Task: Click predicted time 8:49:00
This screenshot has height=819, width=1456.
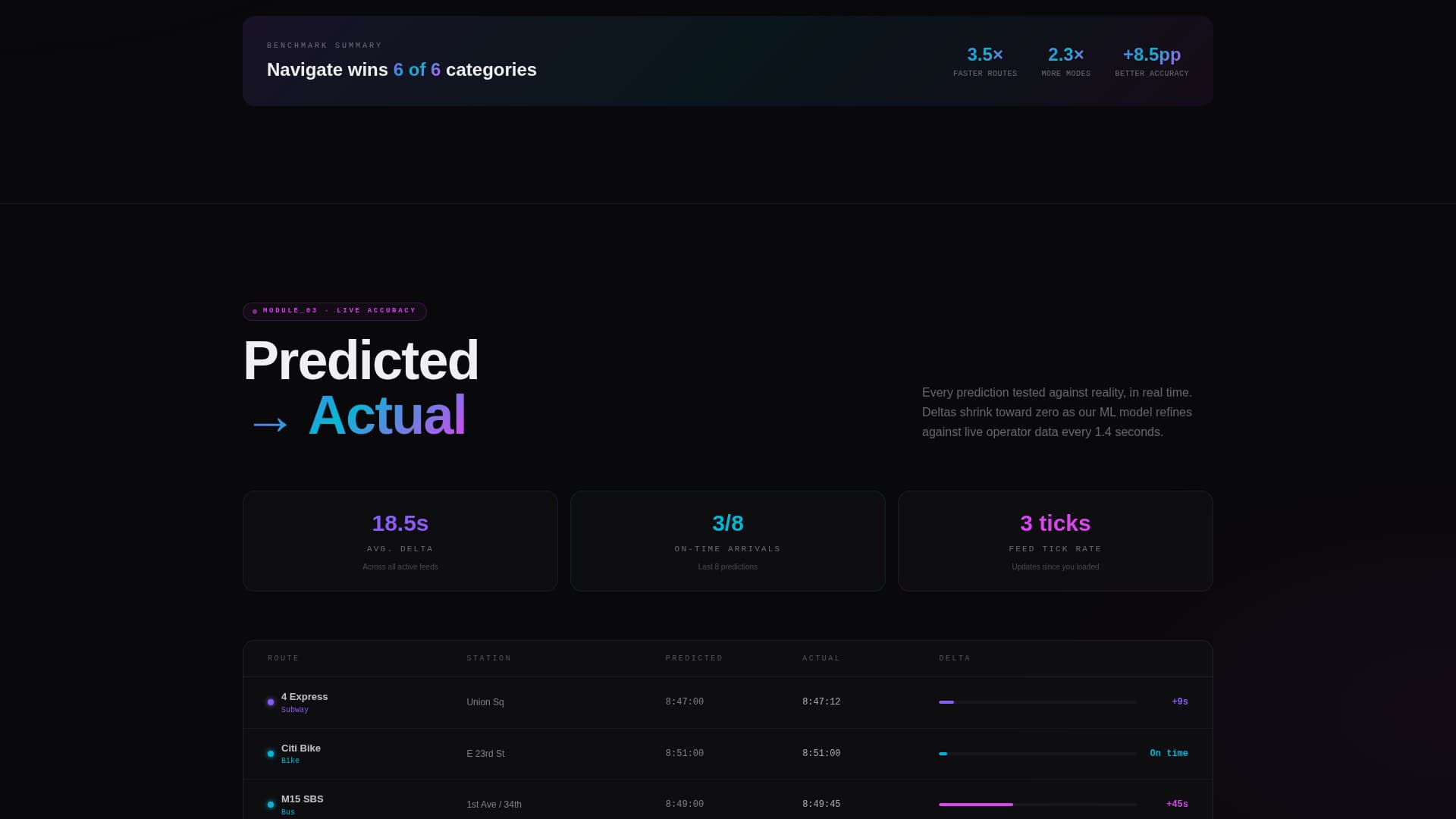Action: (685, 805)
